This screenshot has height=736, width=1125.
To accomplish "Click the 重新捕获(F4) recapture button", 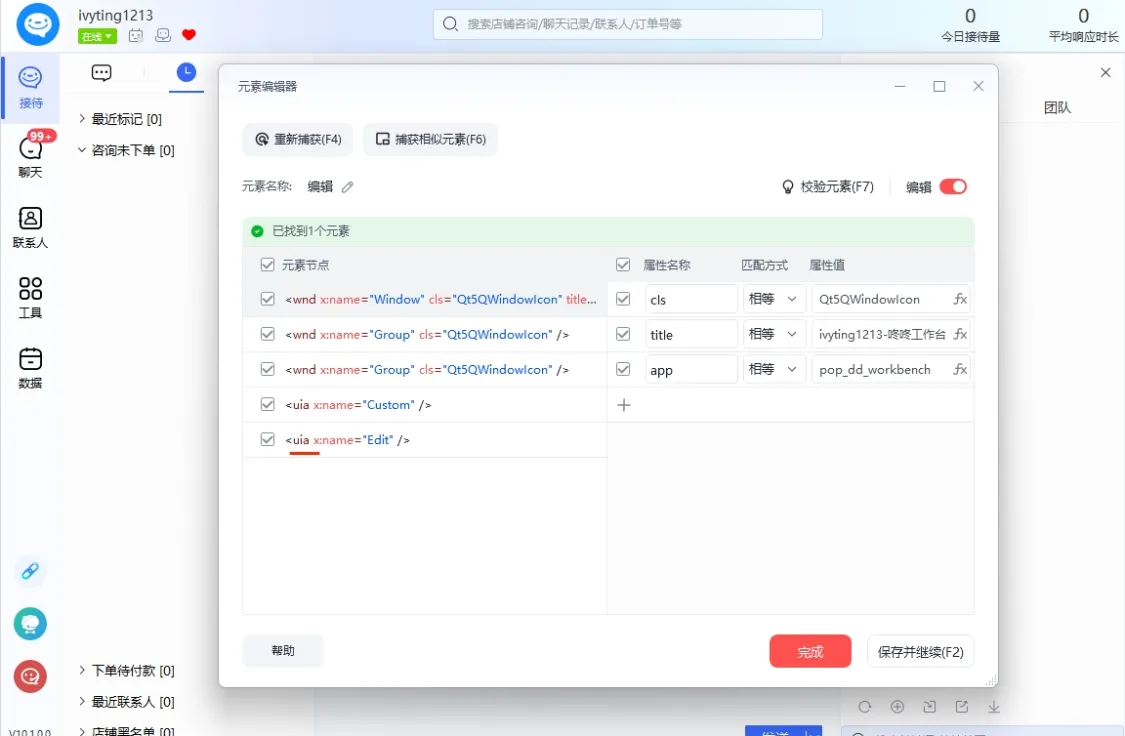I will (x=298, y=139).
